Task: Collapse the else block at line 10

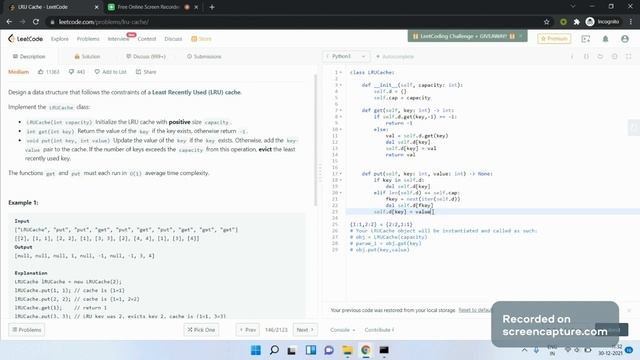Action: (341, 129)
